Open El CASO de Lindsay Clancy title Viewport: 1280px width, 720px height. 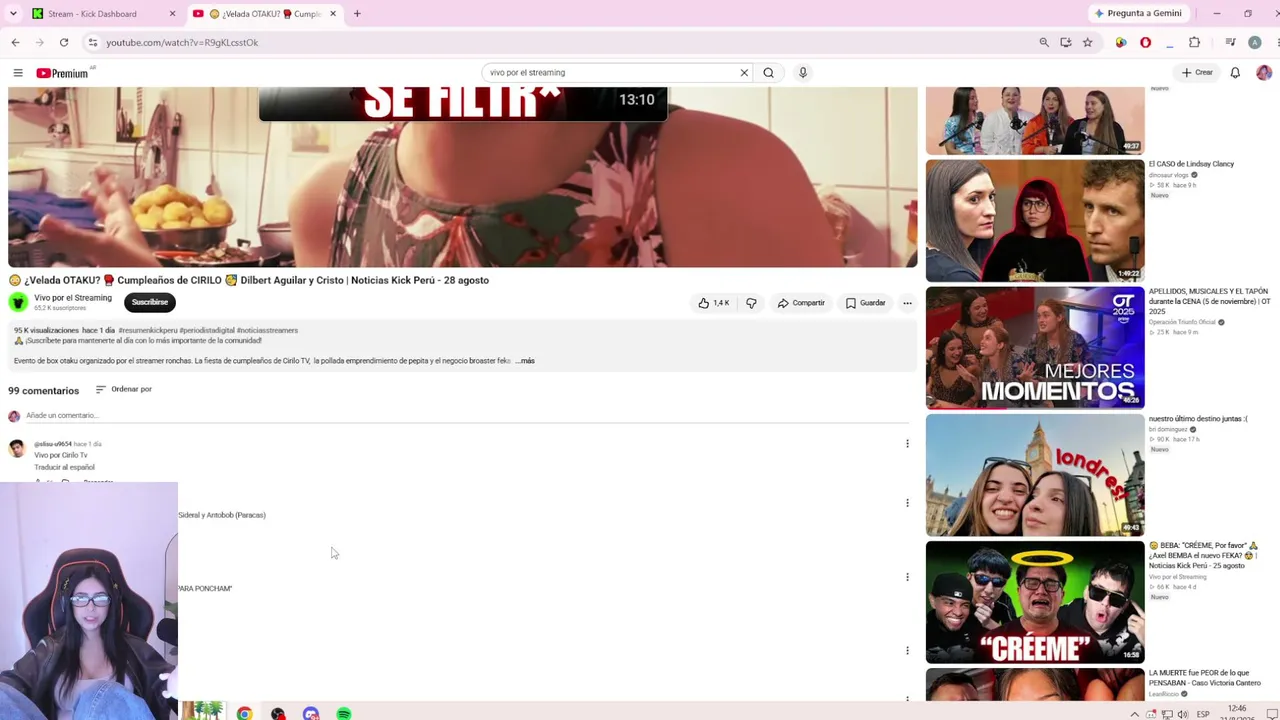1191,164
